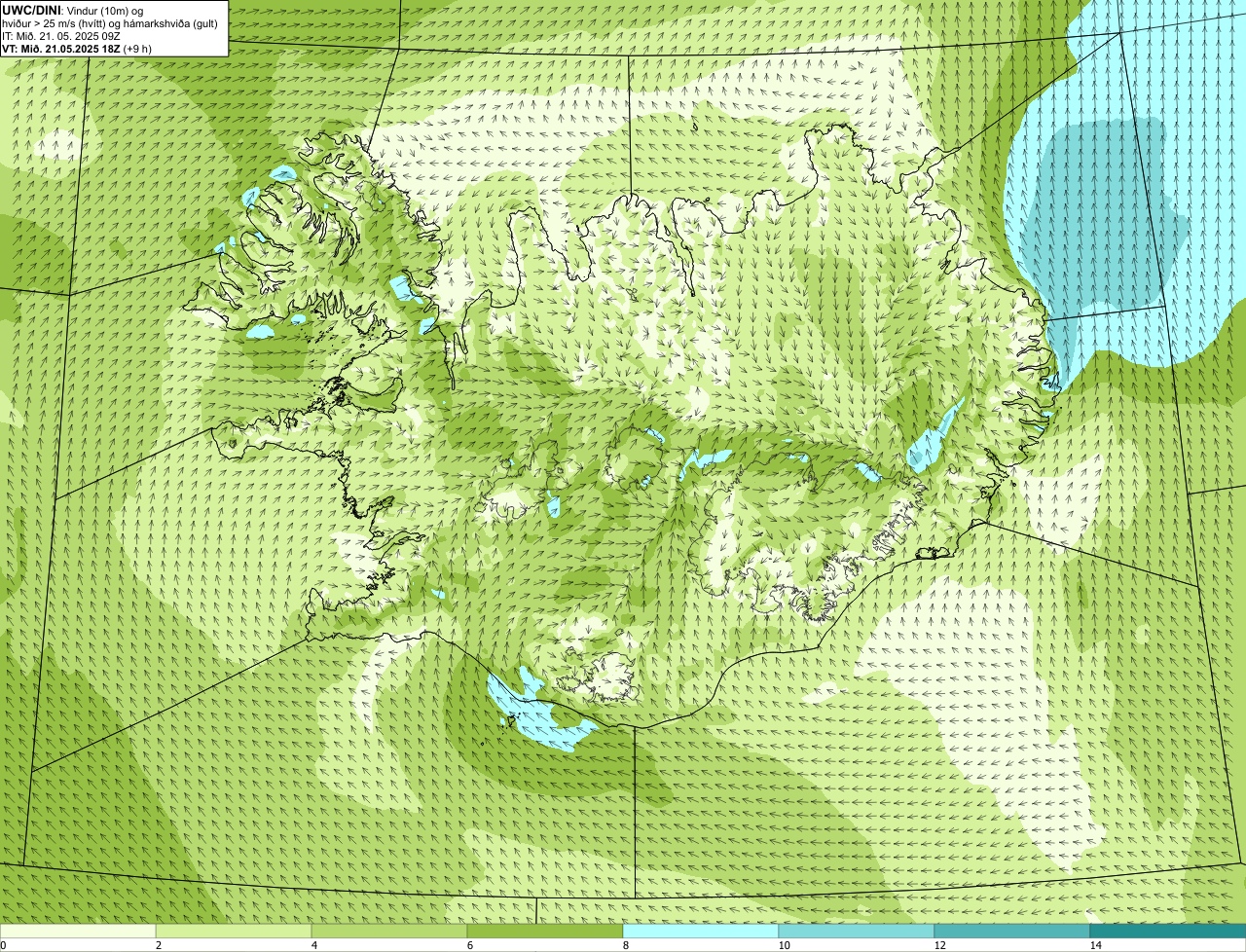The width and height of the screenshot is (1246, 952).
Task: Click the "0" label on the color scale
Action: pos(3,945)
